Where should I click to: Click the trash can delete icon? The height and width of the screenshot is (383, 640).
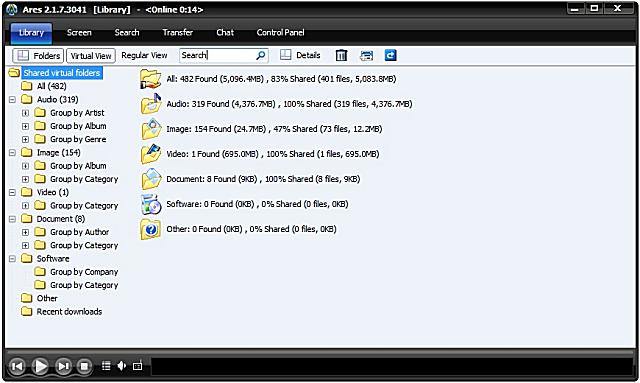(341, 55)
